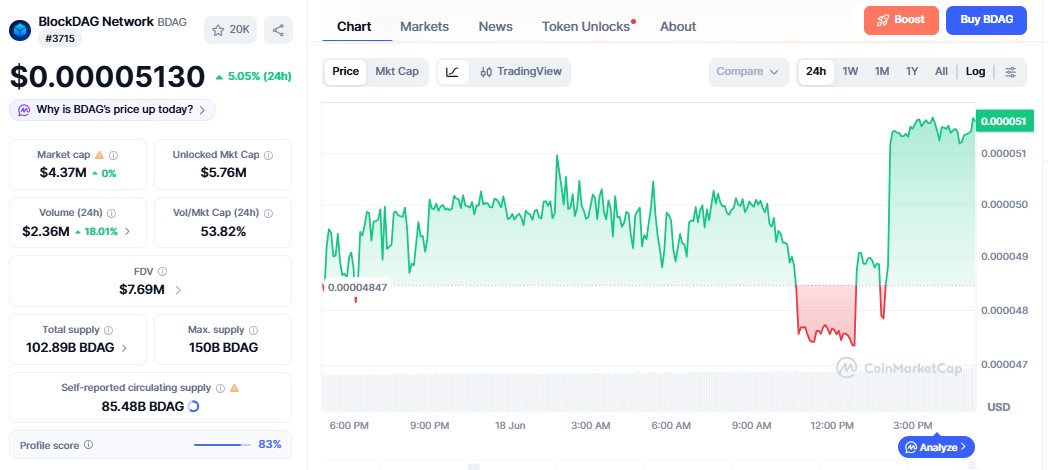Click the 0.00004847 baseline price label
The height and width of the screenshot is (470, 1048).
[356, 287]
